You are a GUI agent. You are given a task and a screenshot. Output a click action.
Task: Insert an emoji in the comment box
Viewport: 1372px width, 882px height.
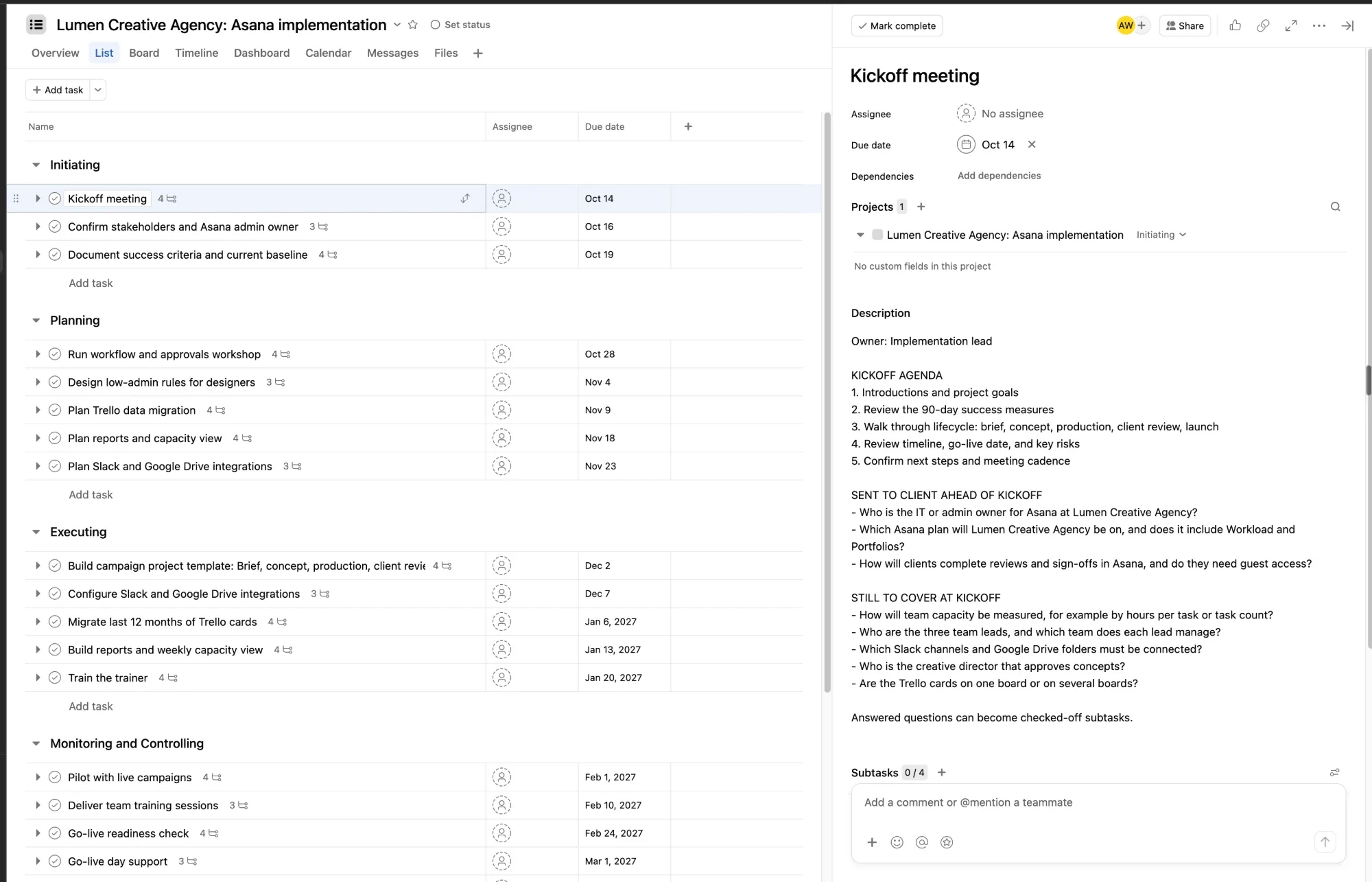897,842
